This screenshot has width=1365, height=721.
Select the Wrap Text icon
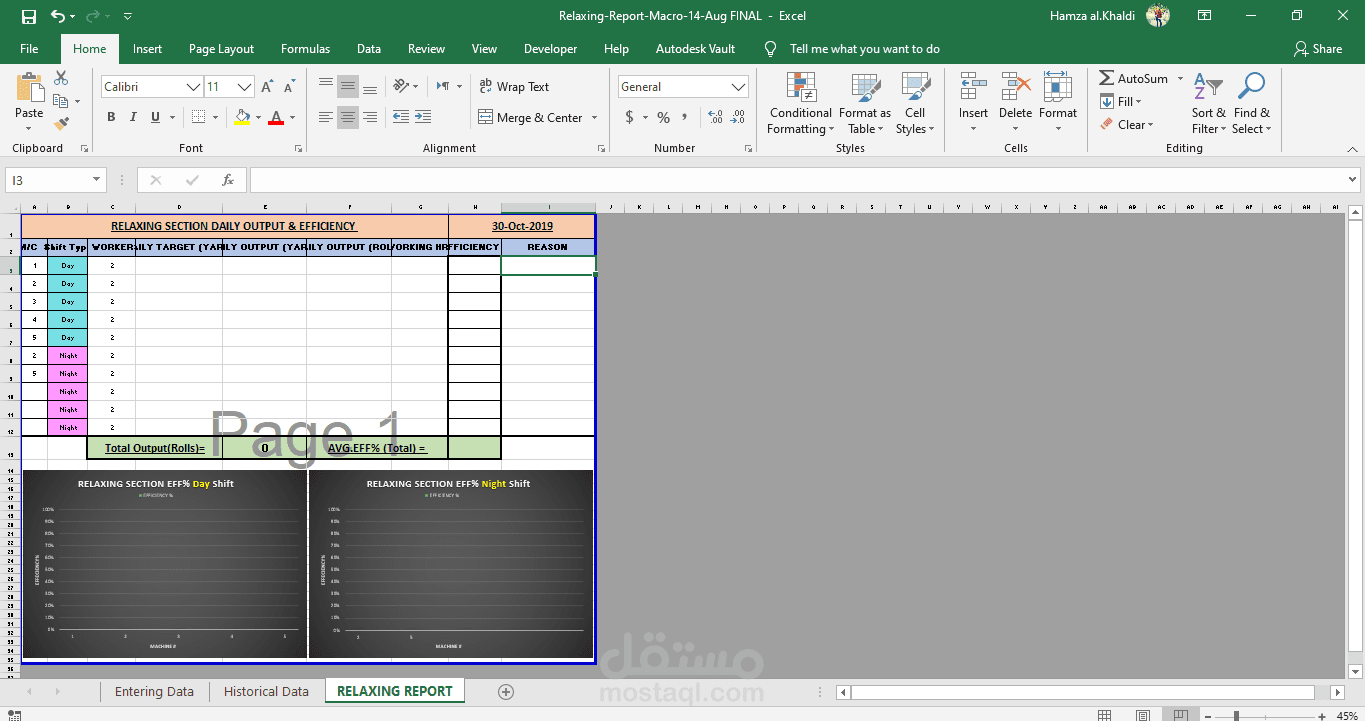pyautogui.click(x=486, y=86)
